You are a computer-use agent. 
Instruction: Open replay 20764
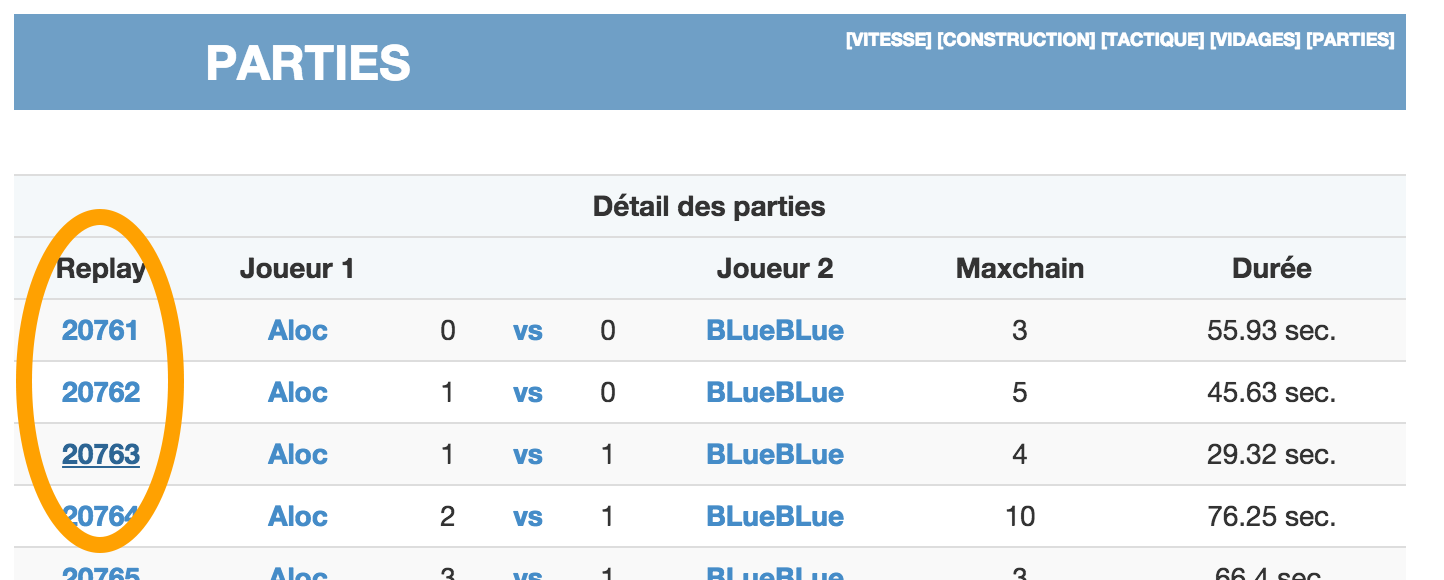pos(101,516)
